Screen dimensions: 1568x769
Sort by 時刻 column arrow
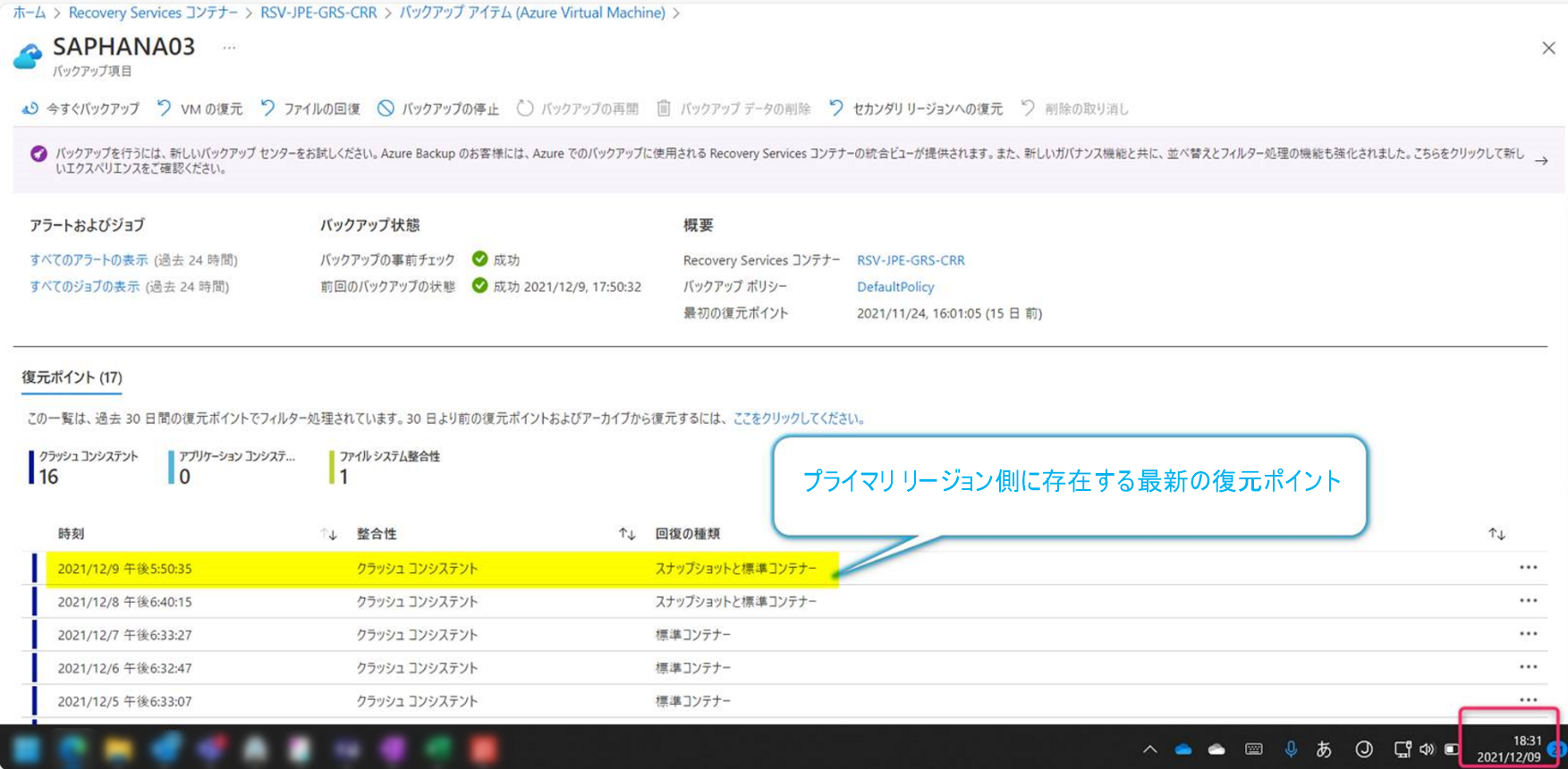tap(329, 534)
